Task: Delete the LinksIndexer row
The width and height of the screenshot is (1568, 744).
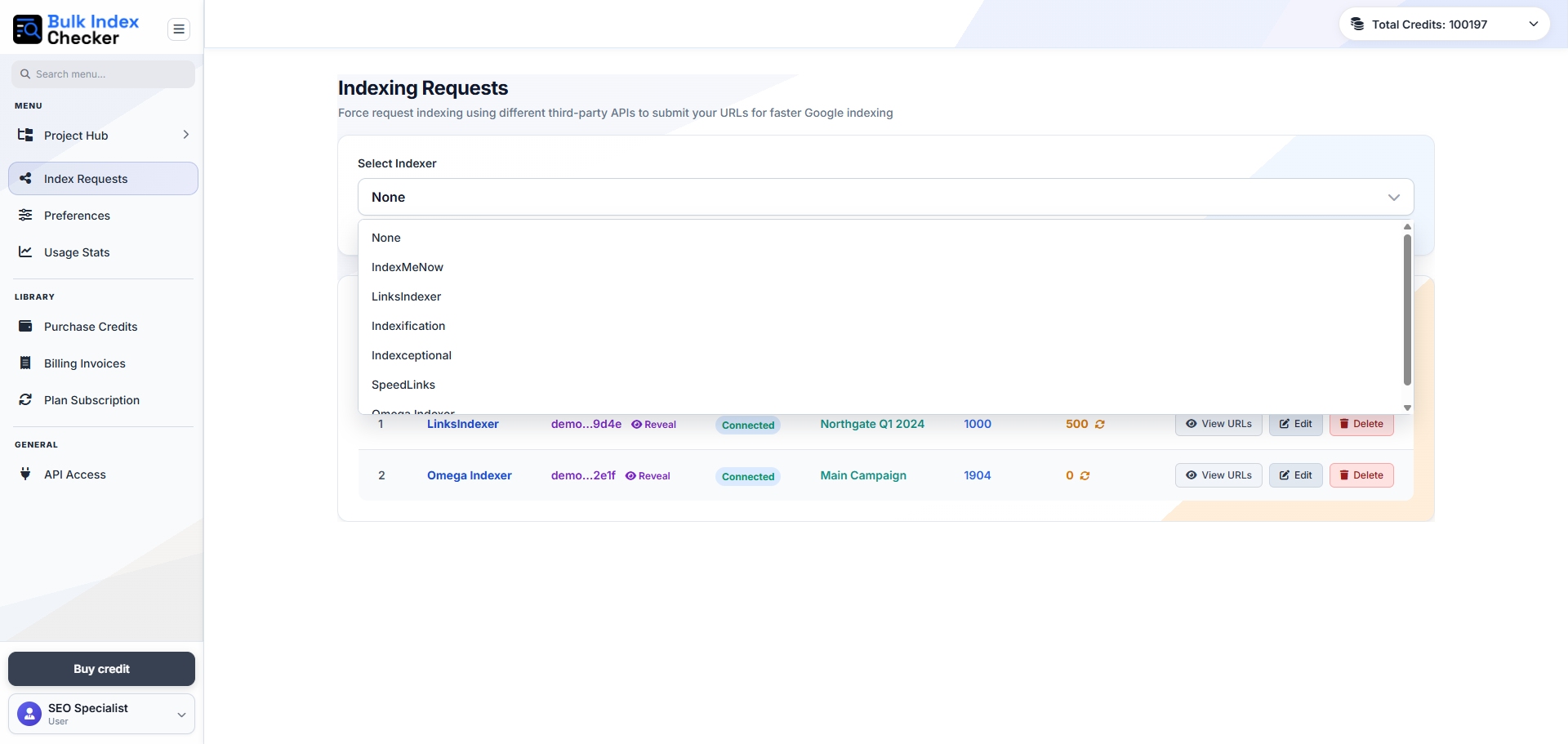Action: [1361, 424]
